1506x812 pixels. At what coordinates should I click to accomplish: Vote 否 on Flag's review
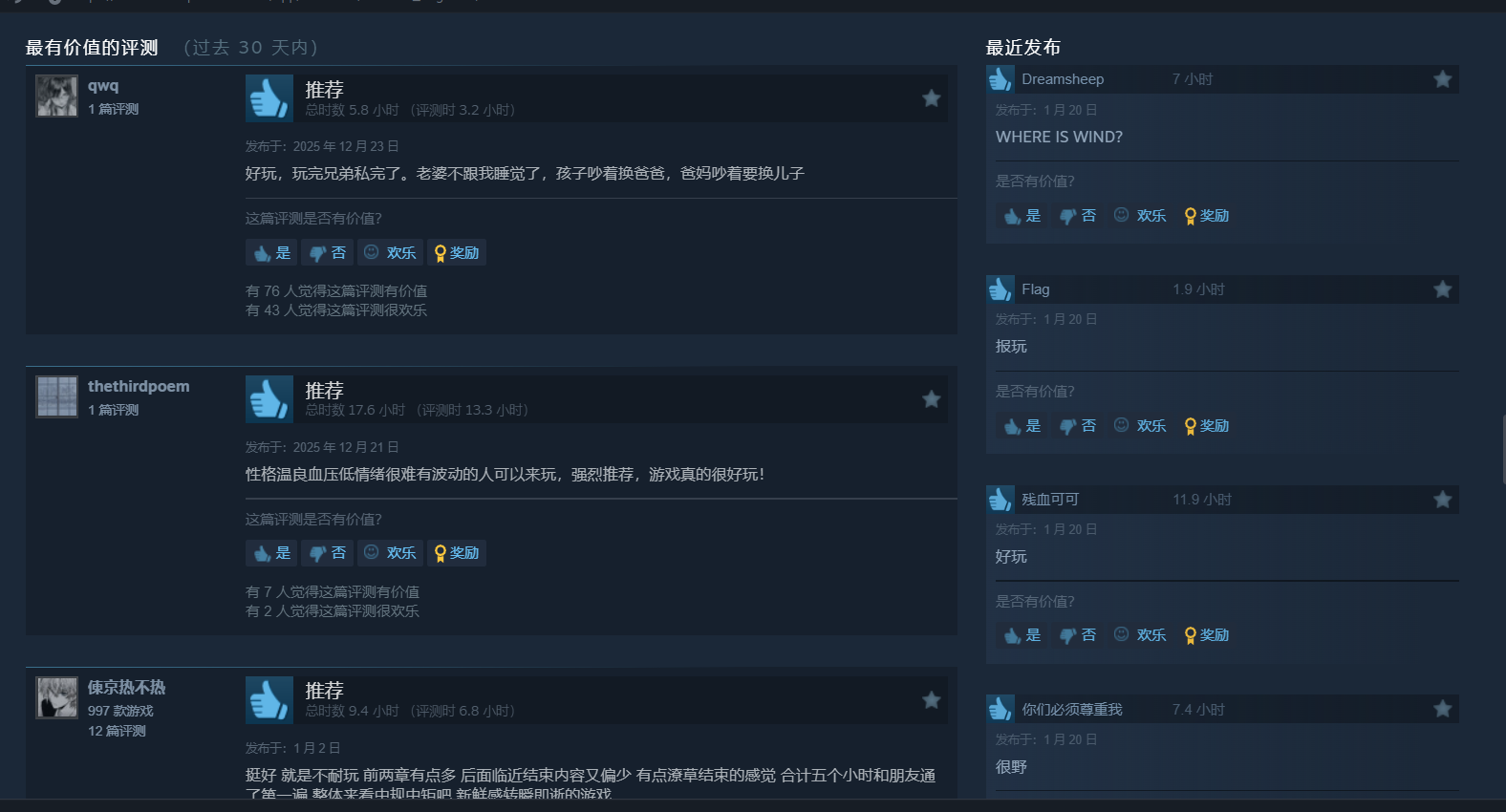tap(1078, 426)
